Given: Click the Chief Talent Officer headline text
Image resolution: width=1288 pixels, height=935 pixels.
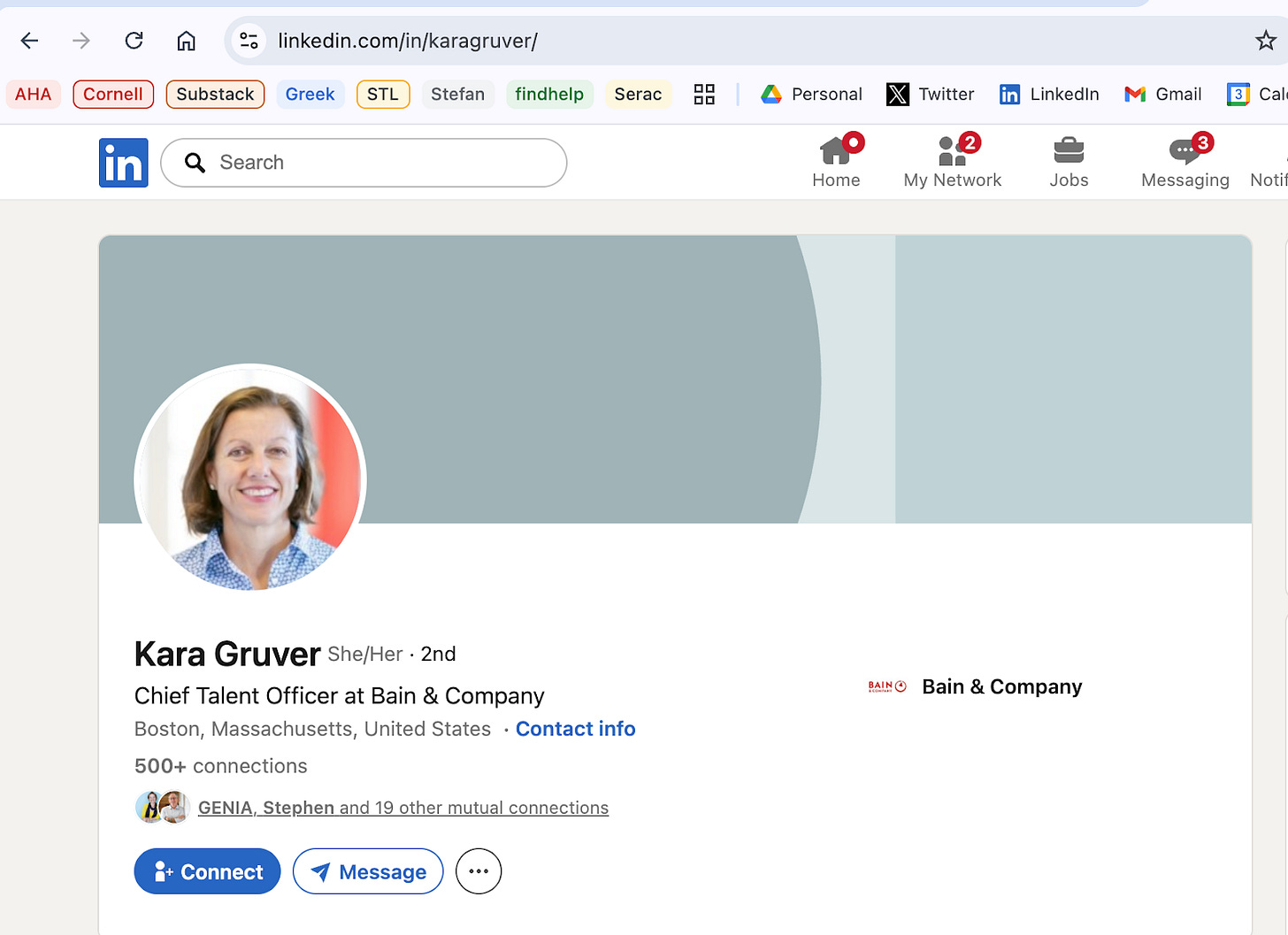Looking at the screenshot, I should coord(340,696).
